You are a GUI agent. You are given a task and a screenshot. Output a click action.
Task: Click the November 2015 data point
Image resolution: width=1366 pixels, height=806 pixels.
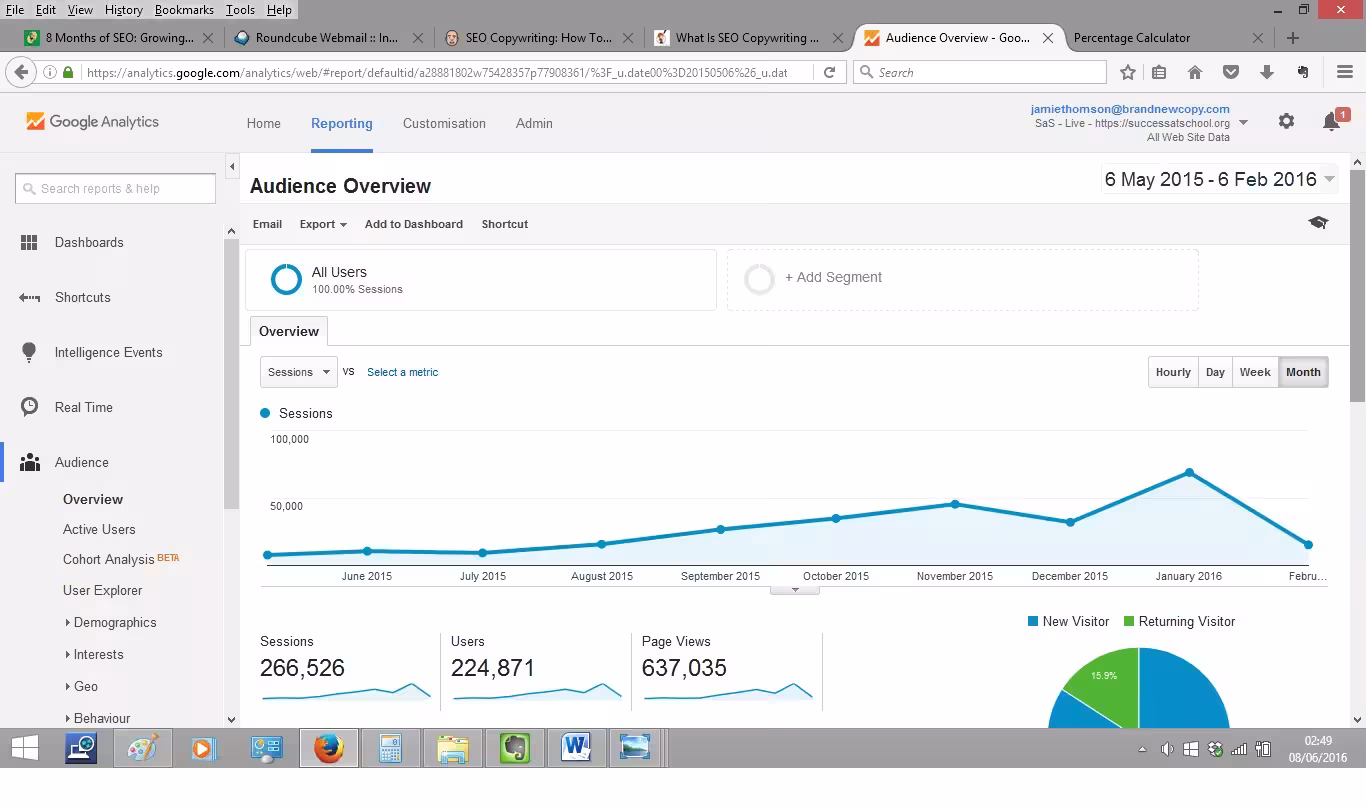(955, 504)
